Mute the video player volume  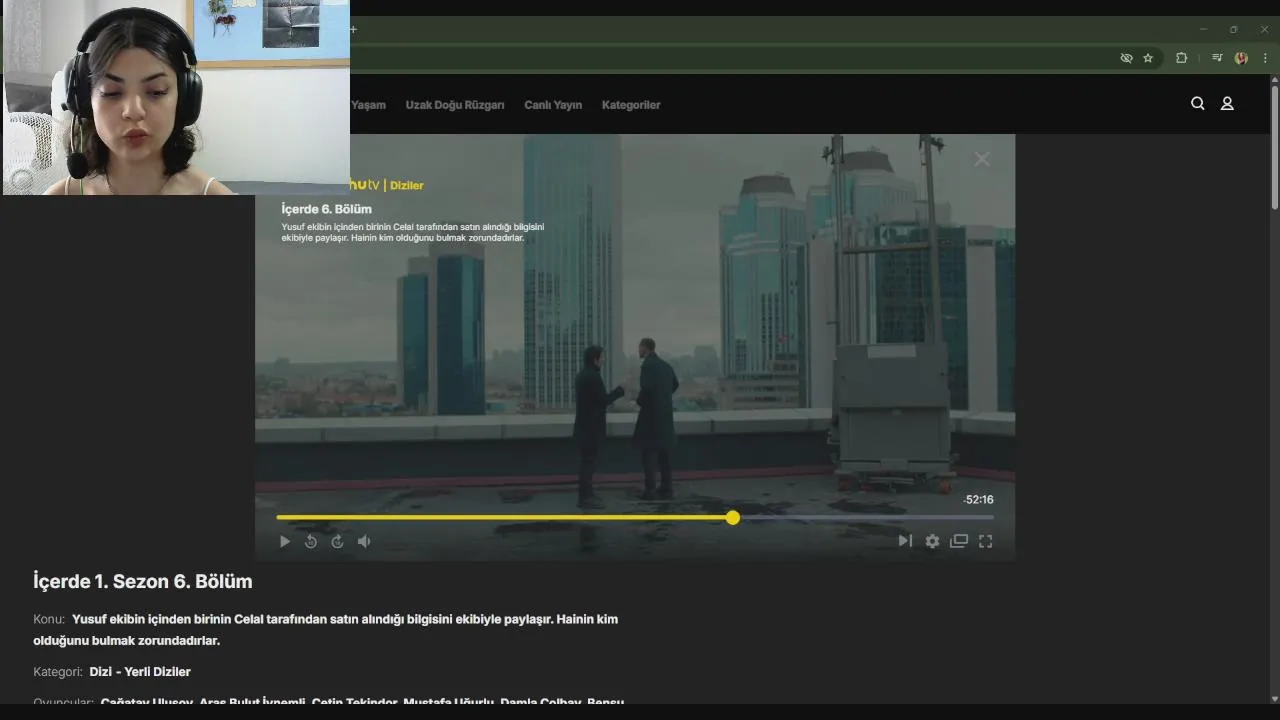tap(364, 541)
